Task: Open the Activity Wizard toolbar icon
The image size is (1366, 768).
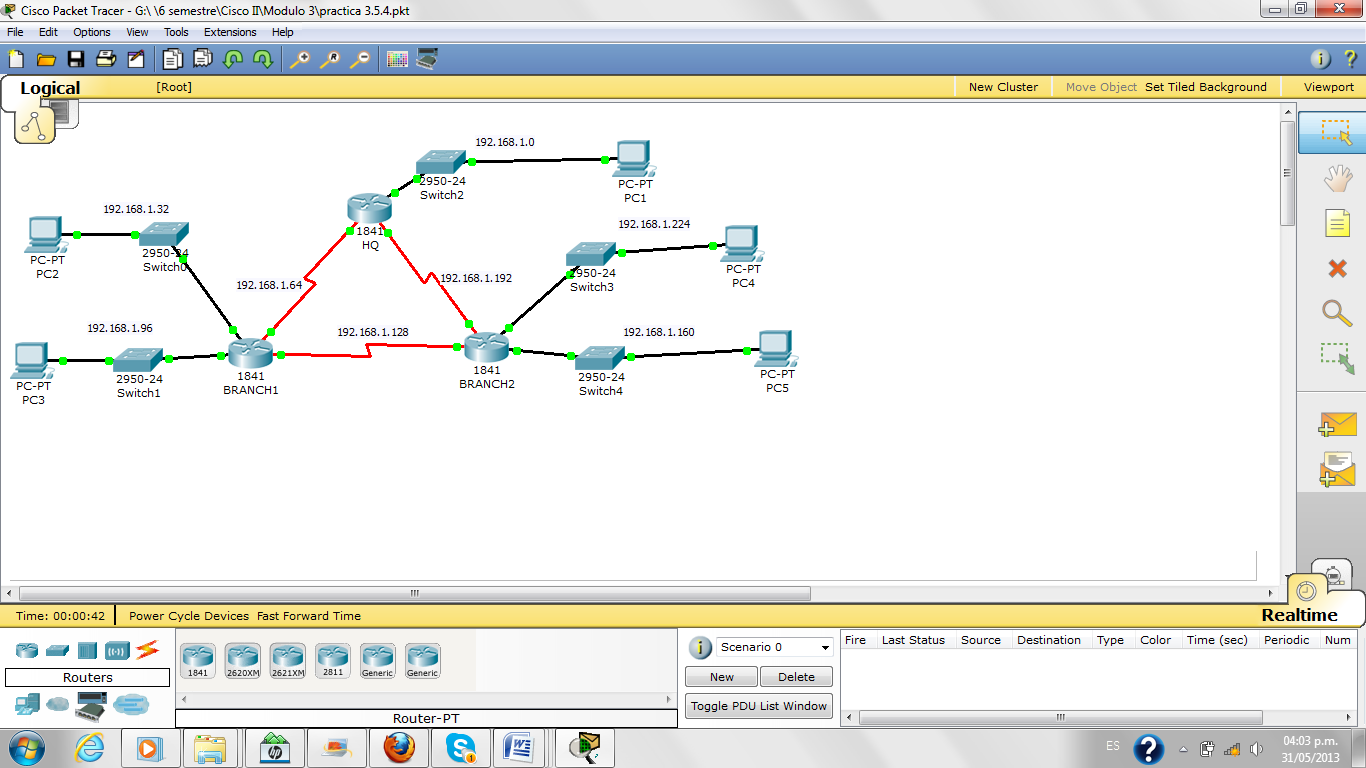Action: click(136, 59)
